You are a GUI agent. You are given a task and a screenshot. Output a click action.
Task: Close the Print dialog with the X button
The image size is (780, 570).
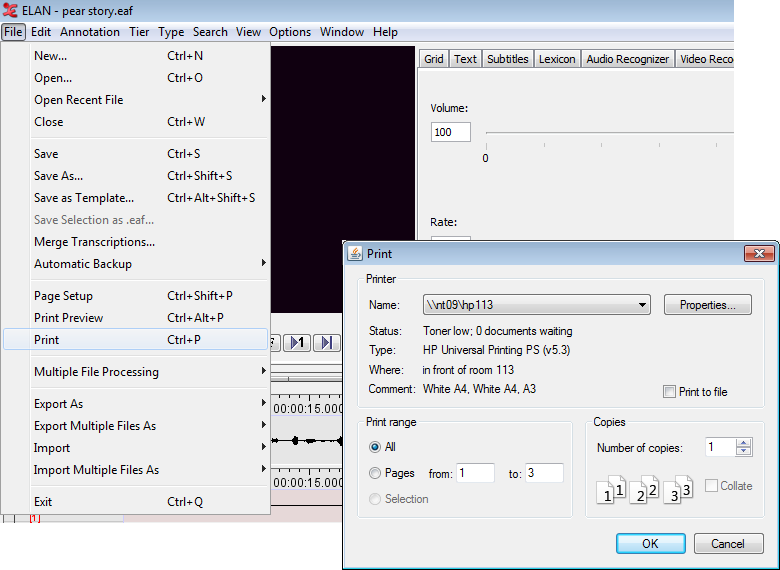click(x=759, y=254)
